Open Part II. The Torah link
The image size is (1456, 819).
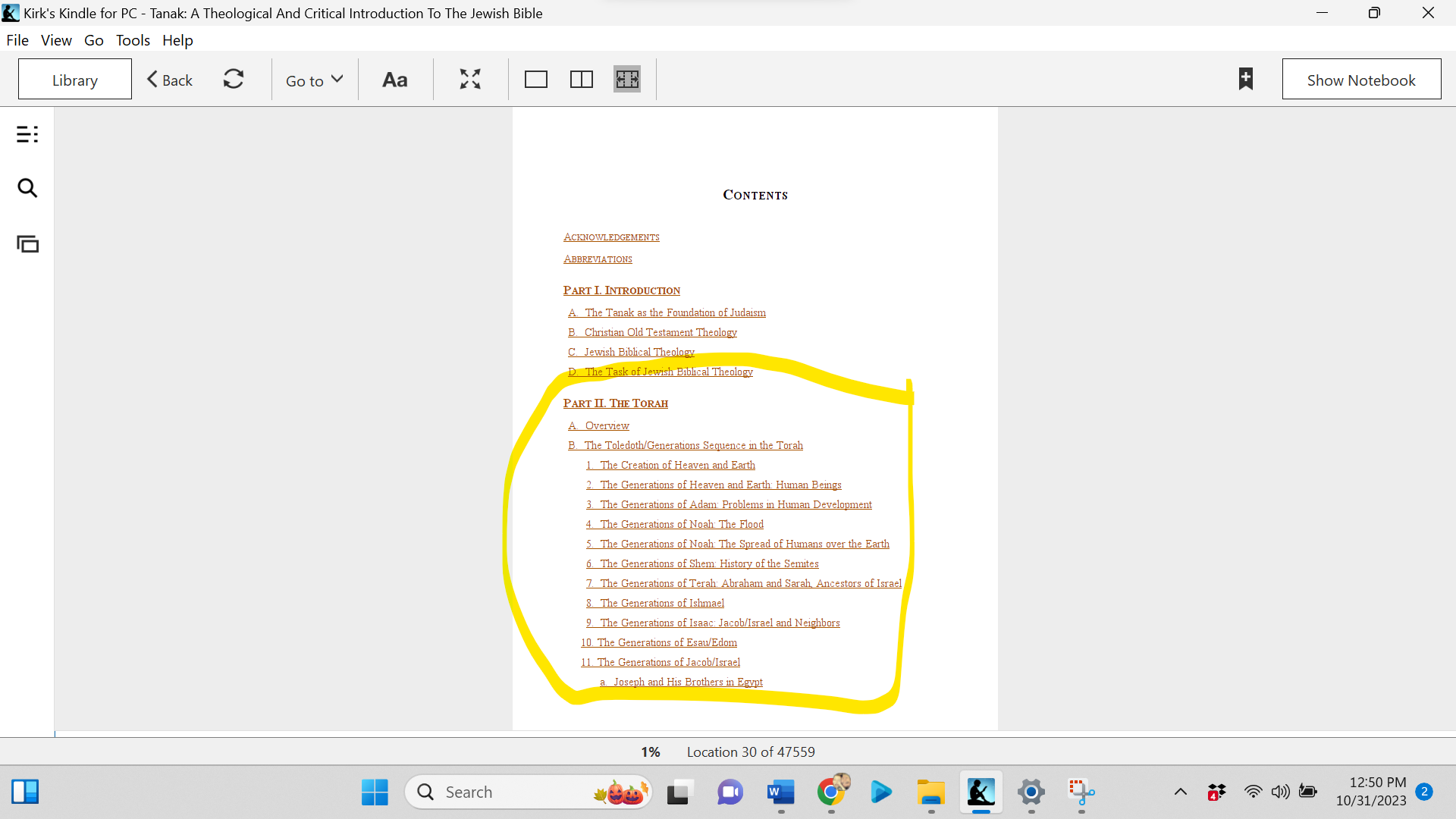coord(615,403)
